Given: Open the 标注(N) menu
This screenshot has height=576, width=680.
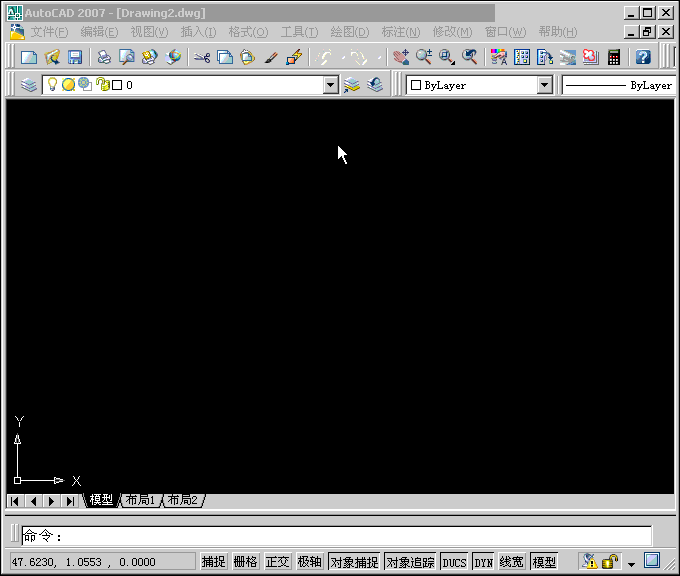Looking at the screenshot, I should (401, 32).
